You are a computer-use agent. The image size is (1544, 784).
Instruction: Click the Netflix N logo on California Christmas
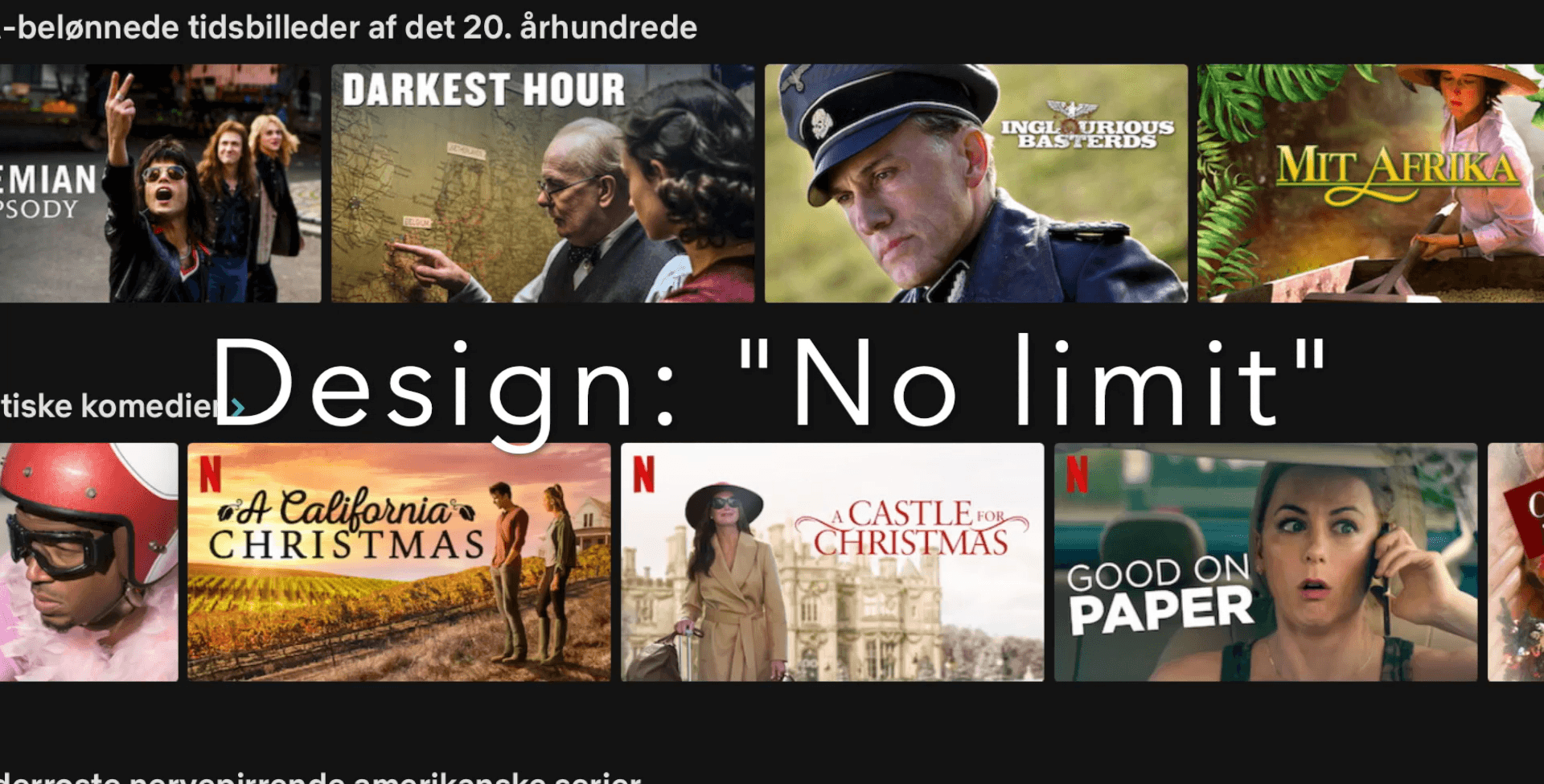pos(211,474)
